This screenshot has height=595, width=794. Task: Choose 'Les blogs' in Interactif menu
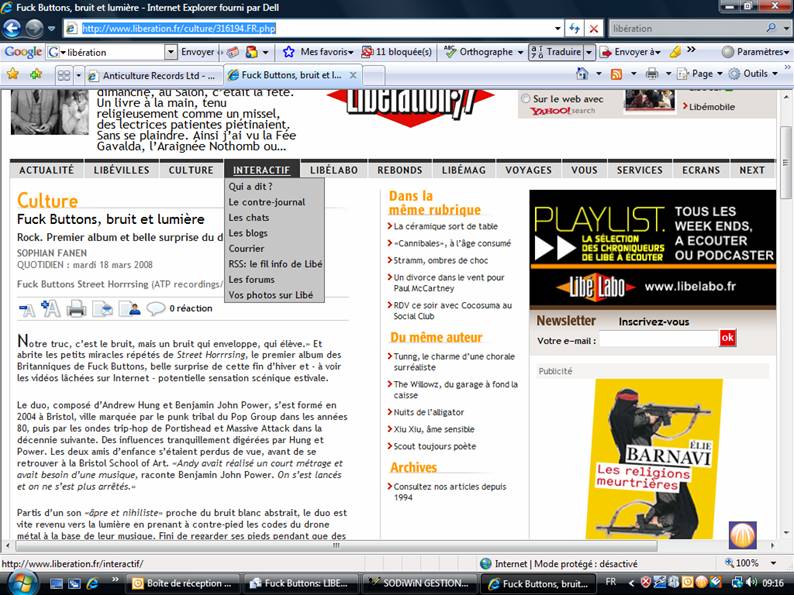point(248,233)
